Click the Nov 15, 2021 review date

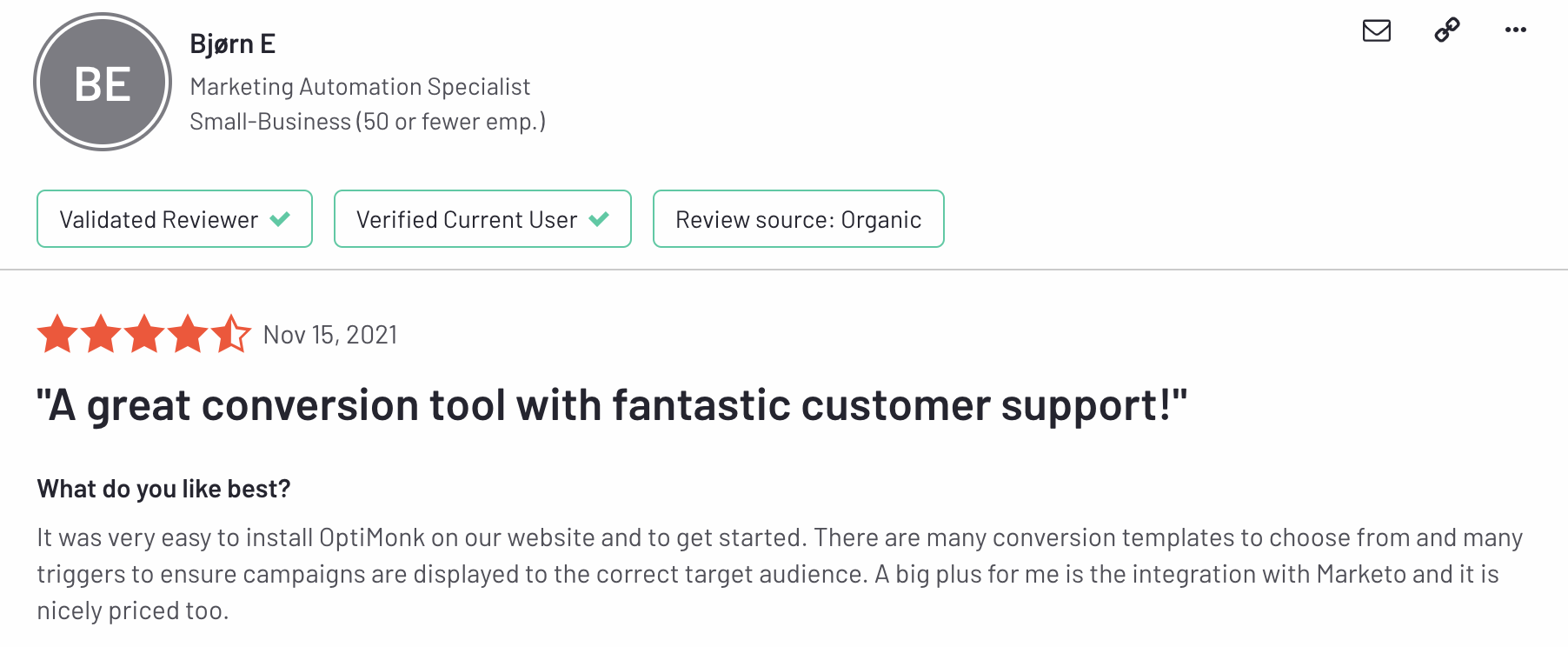click(x=330, y=335)
